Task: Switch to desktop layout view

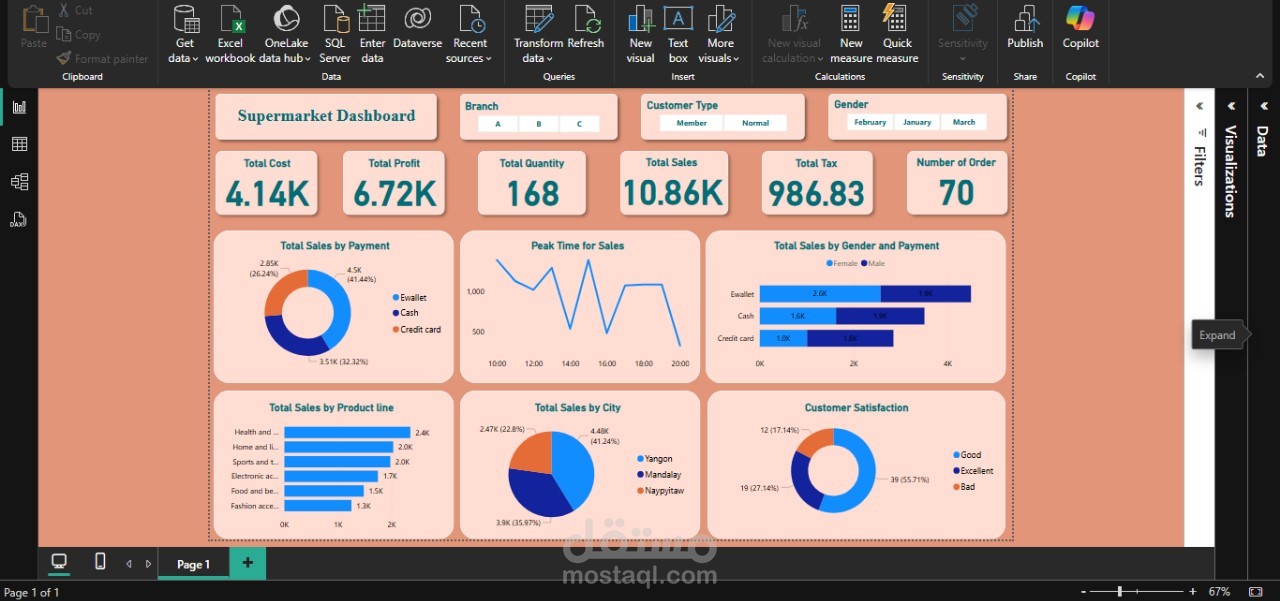Action: pos(59,562)
